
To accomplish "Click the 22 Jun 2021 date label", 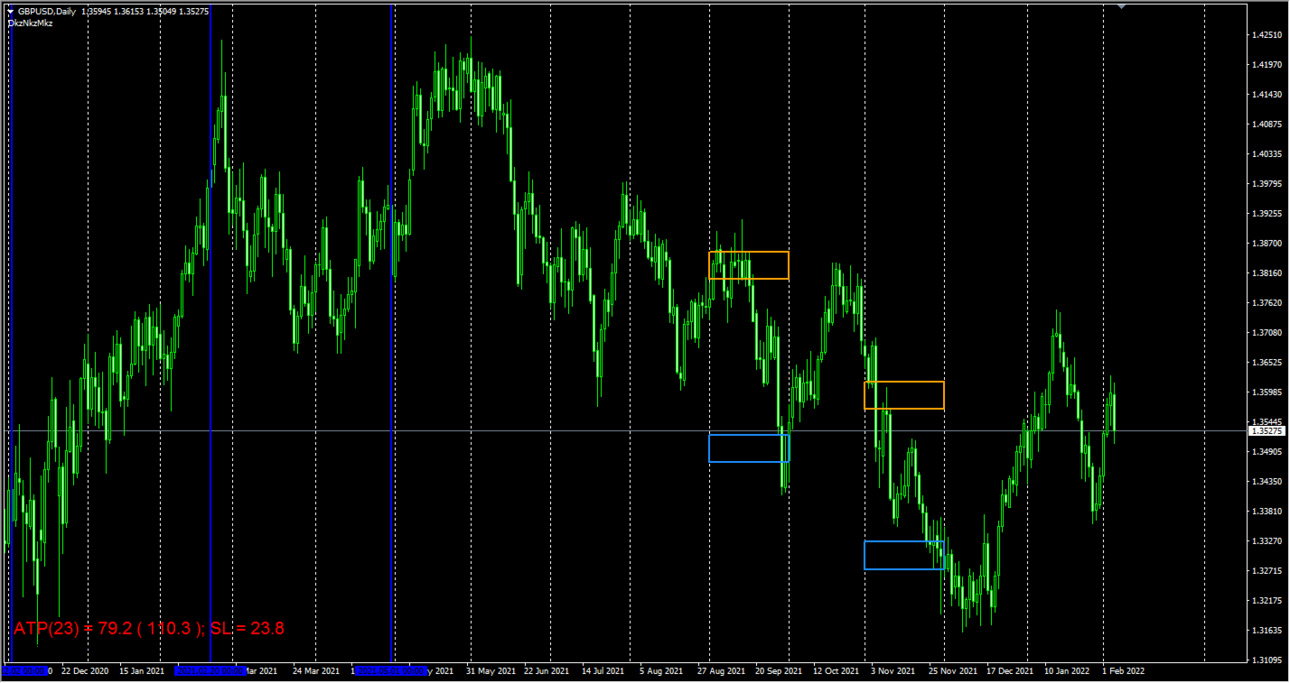I will click(545, 670).
